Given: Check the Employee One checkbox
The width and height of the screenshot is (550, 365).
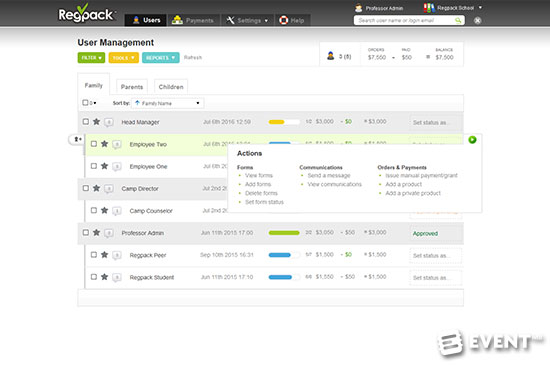Looking at the screenshot, I should [x=94, y=166].
